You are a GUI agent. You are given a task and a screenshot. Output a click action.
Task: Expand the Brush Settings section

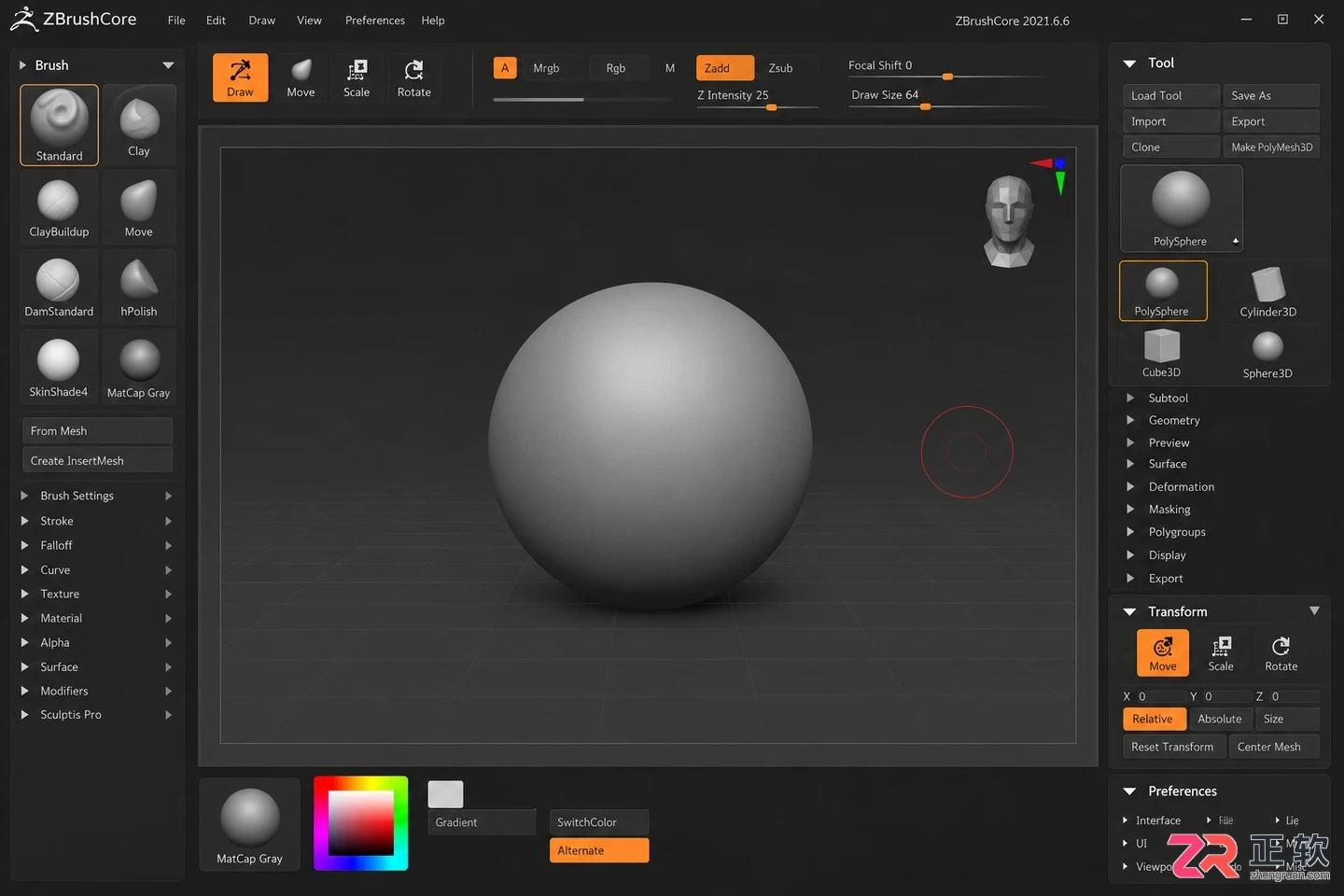[97, 496]
